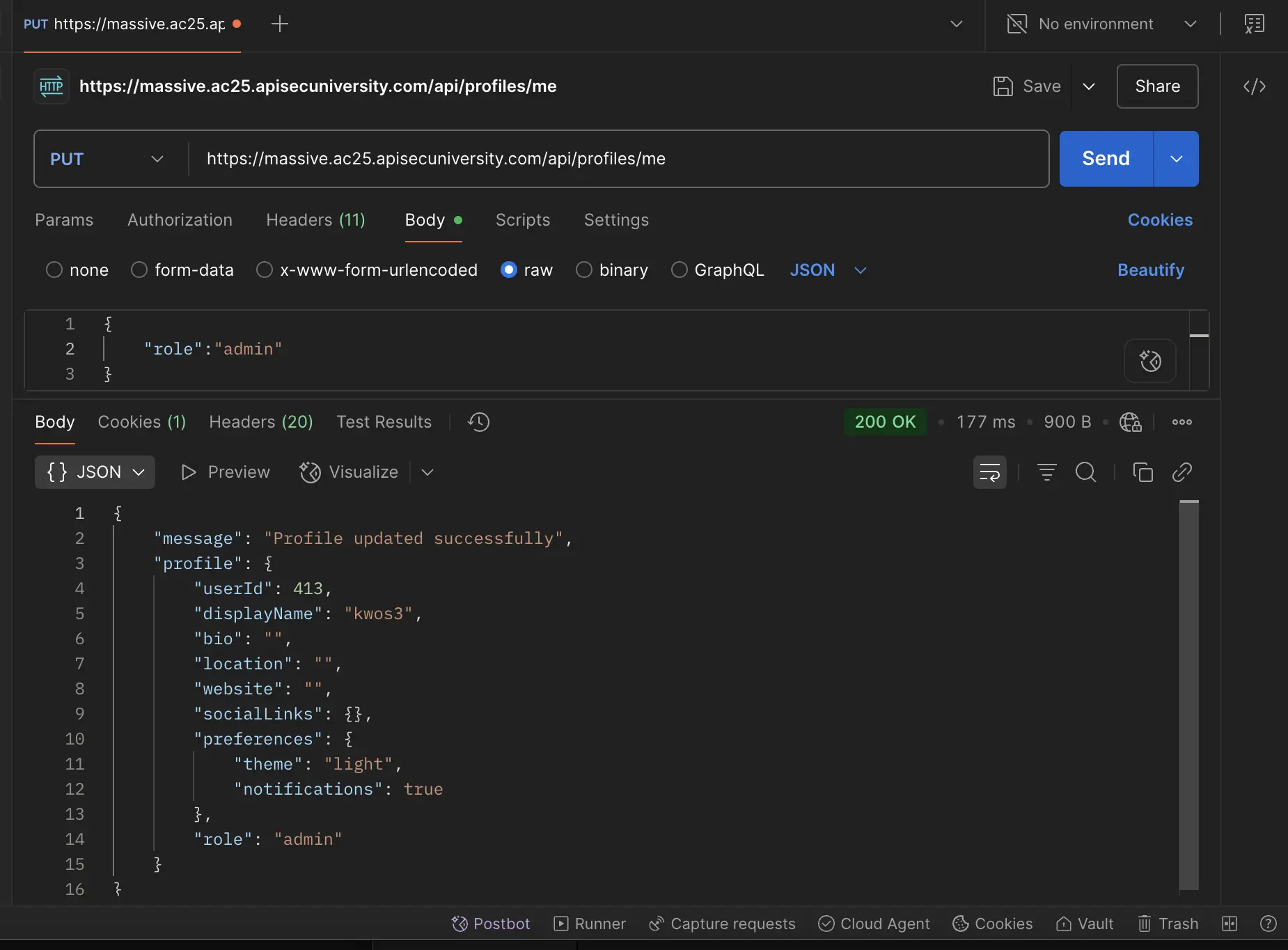Select the form-data body radio
Image resolution: width=1288 pixels, height=950 pixels.
139,270
